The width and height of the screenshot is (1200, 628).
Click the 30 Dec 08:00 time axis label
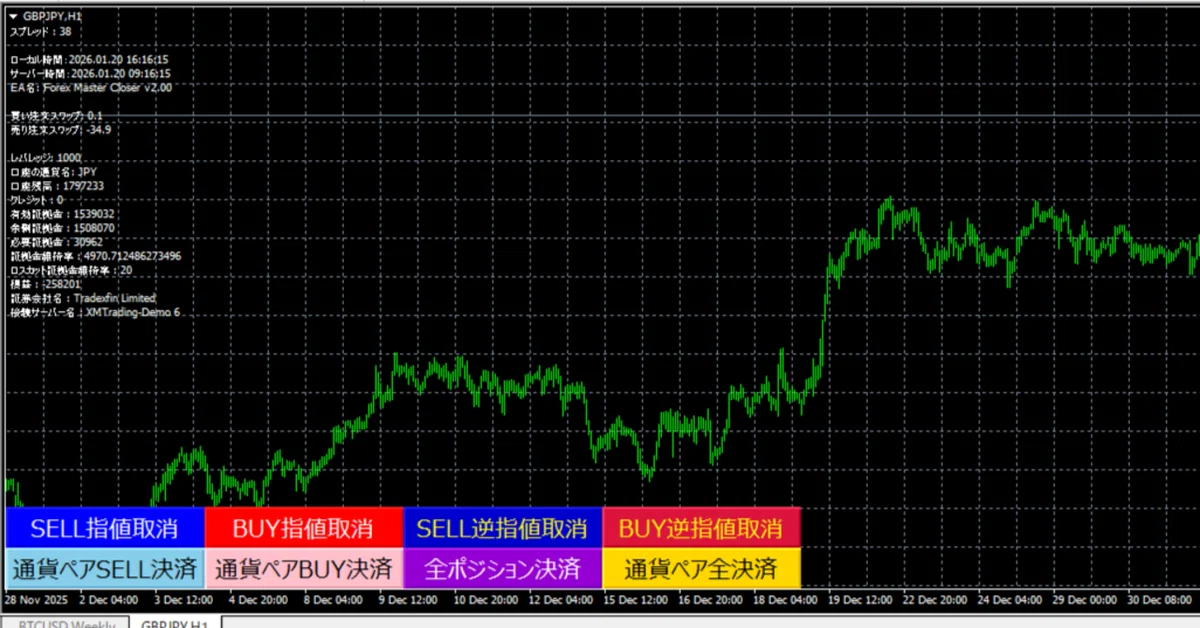point(1159,601)
